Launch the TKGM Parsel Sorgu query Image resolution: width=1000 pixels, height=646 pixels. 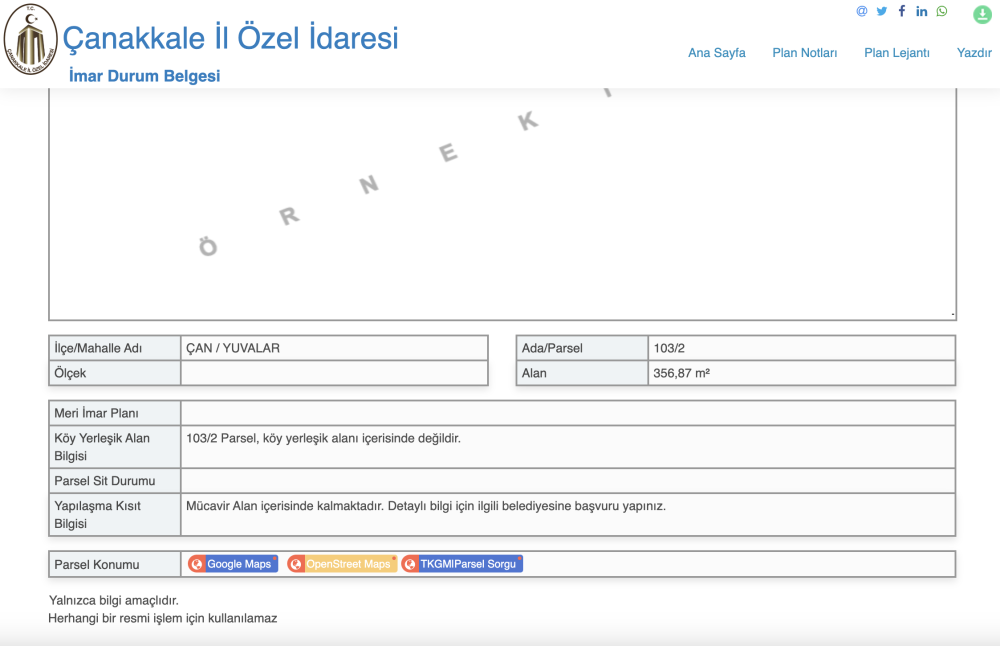[x=462, y=564]
